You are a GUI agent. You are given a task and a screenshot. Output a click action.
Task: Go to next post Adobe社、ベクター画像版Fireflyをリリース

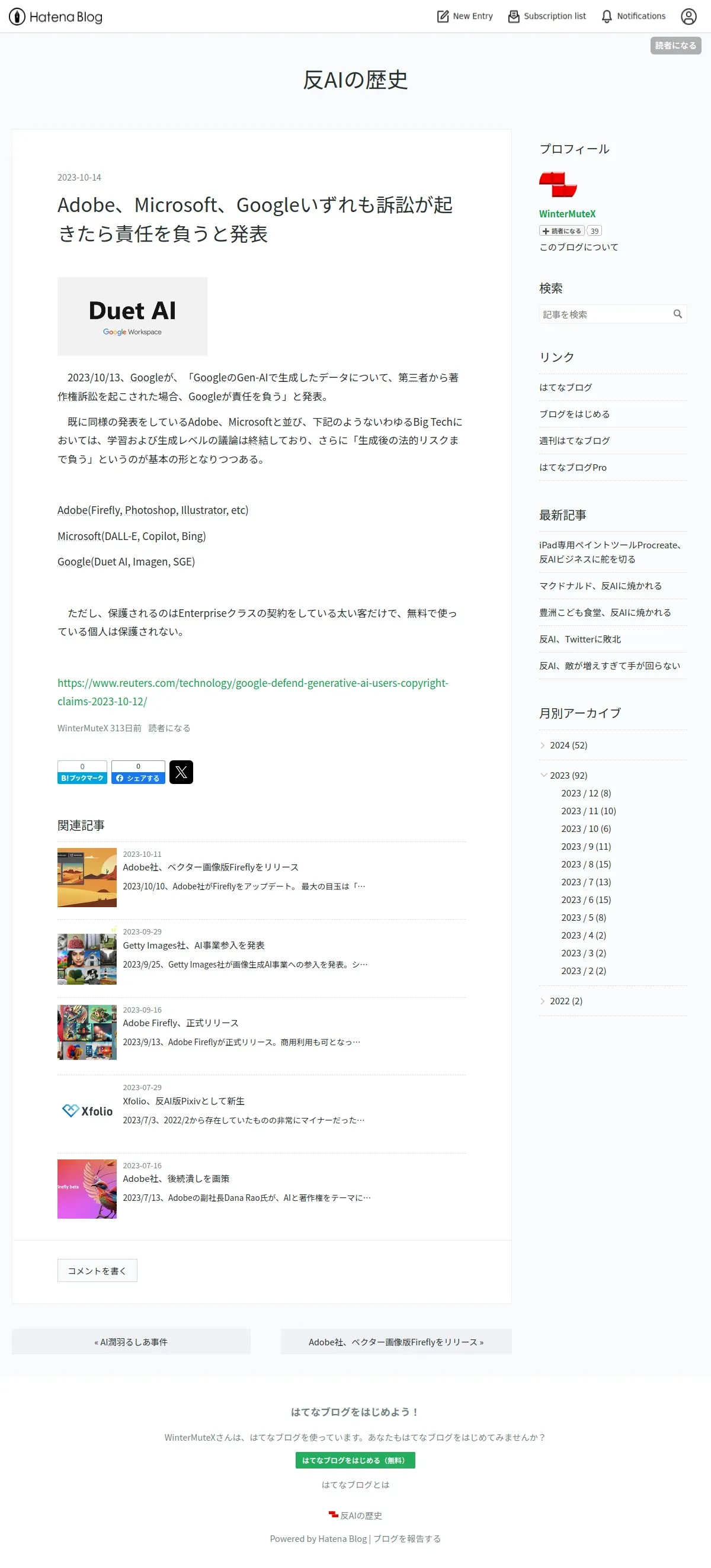pos(396,1342)
